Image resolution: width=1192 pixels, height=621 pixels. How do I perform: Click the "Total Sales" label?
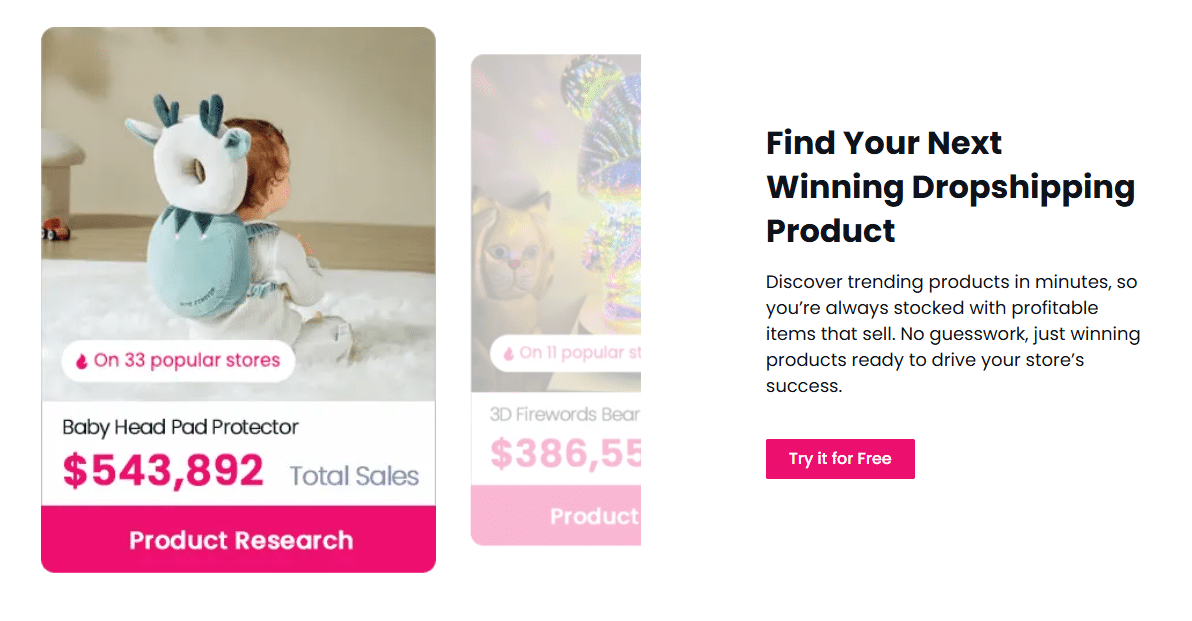pos(354,476)
